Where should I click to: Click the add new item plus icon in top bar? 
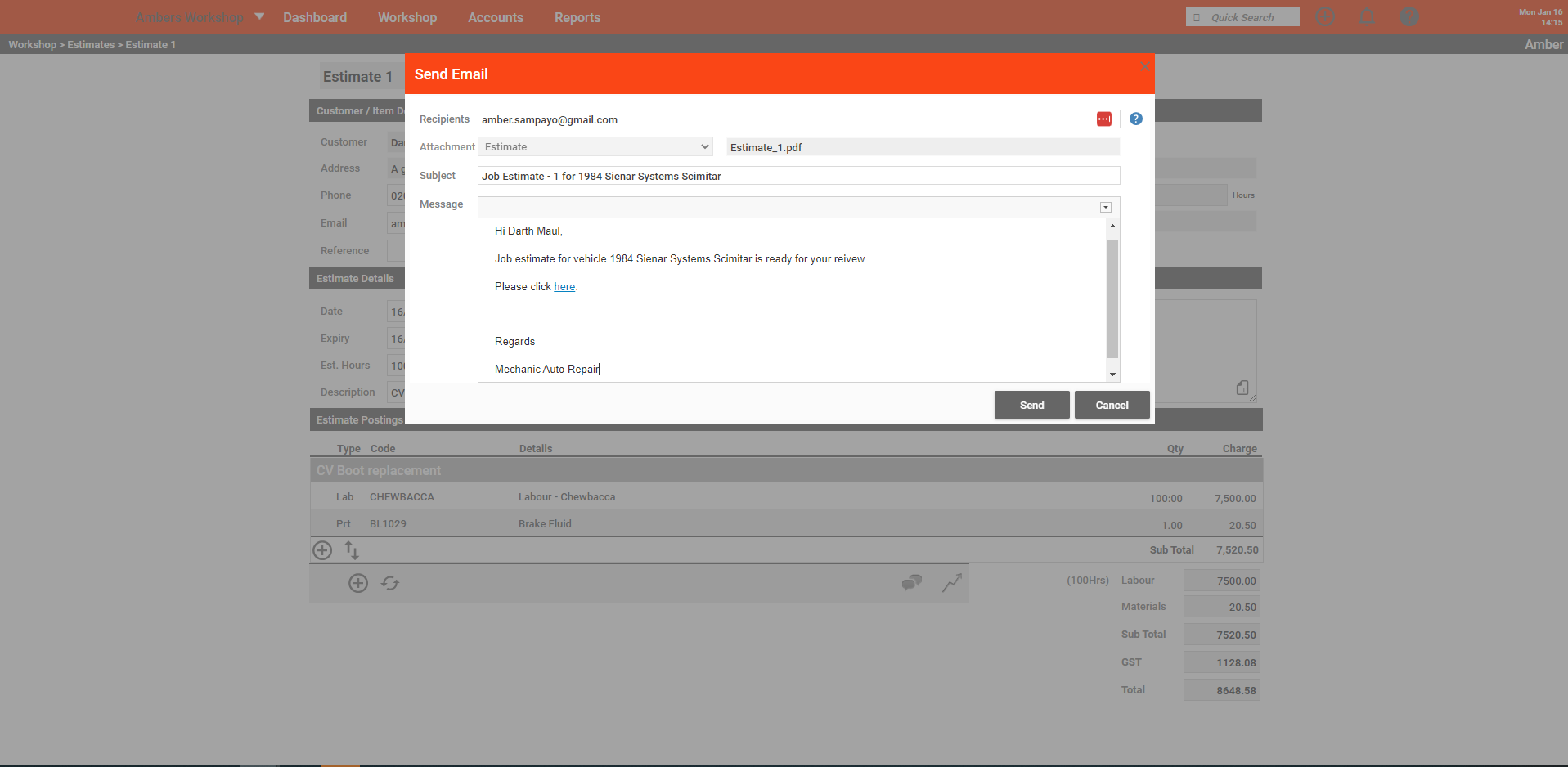pyautogui.click(x=1325, y=16)
